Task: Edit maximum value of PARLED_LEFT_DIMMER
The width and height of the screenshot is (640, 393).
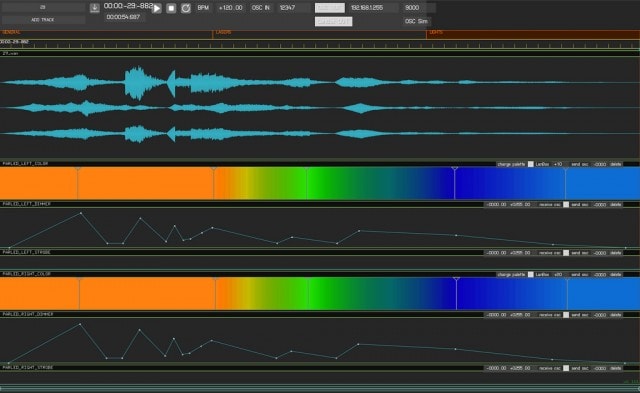Action: pyautogui.click(x=520, y=204)
